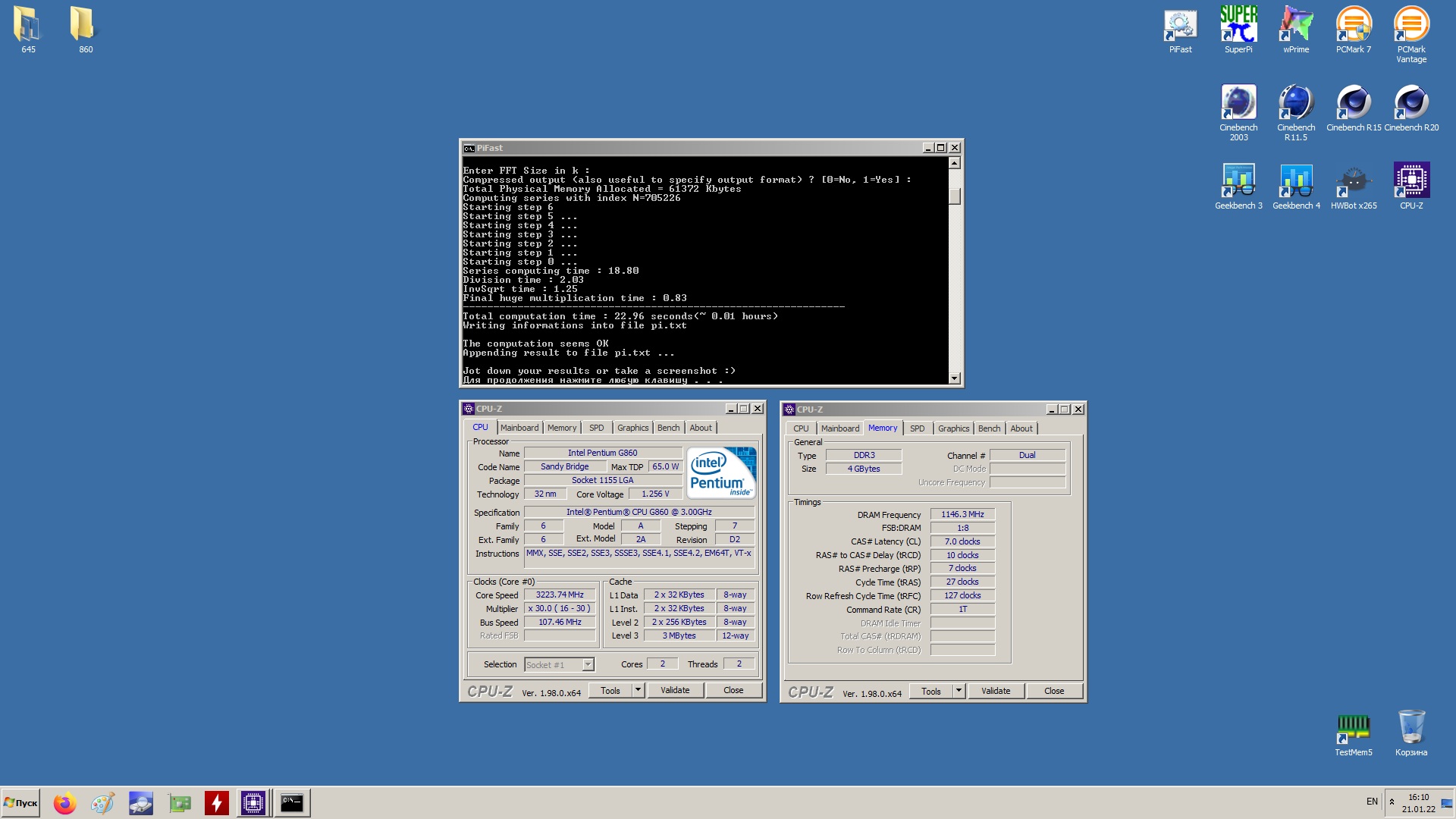This screenshot has height=819, width=1456.
Task: Click the Intel Pentium G860 name field
Action: 602,453
